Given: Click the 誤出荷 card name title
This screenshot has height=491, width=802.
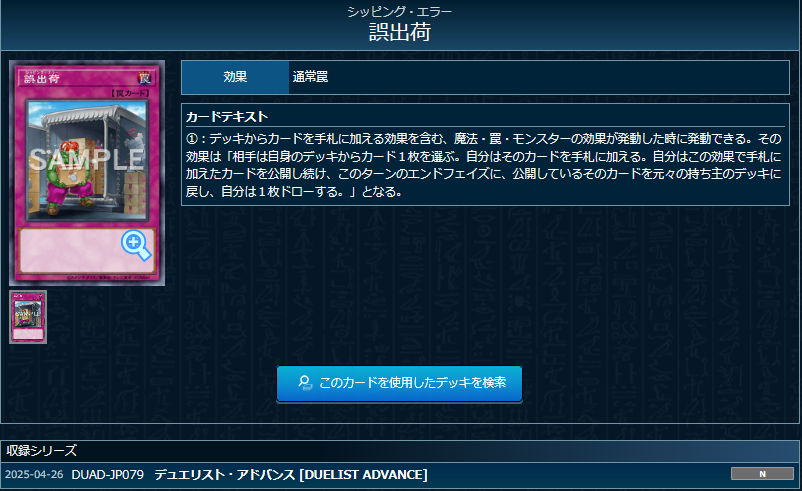Looking at the screenshot, I should click(x=400, y=32).
